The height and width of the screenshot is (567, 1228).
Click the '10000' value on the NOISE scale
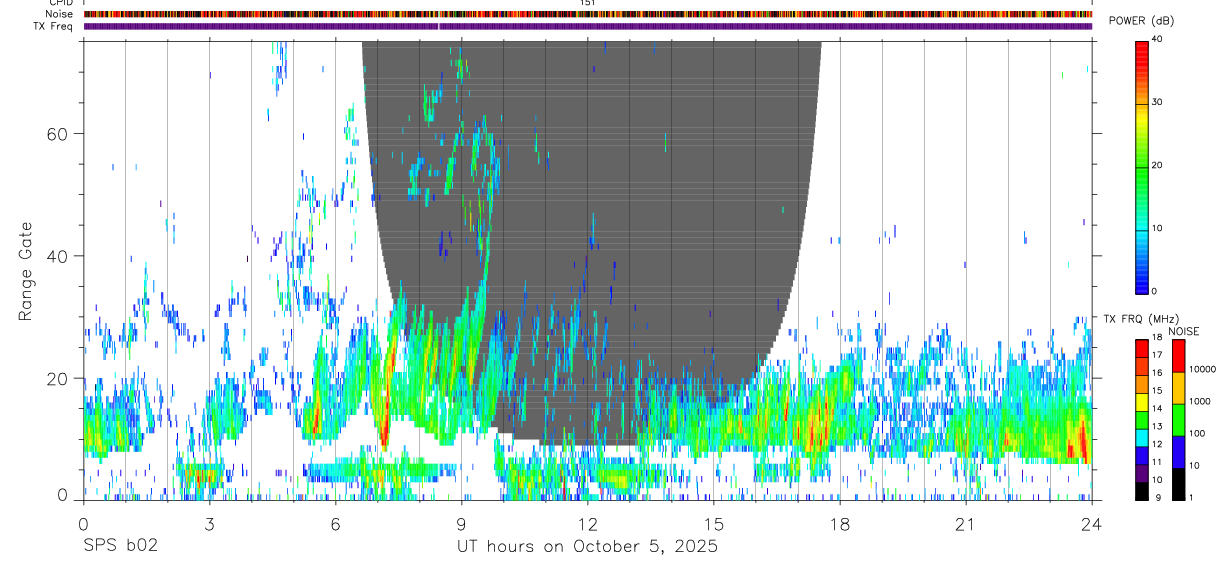point(1201,369)
